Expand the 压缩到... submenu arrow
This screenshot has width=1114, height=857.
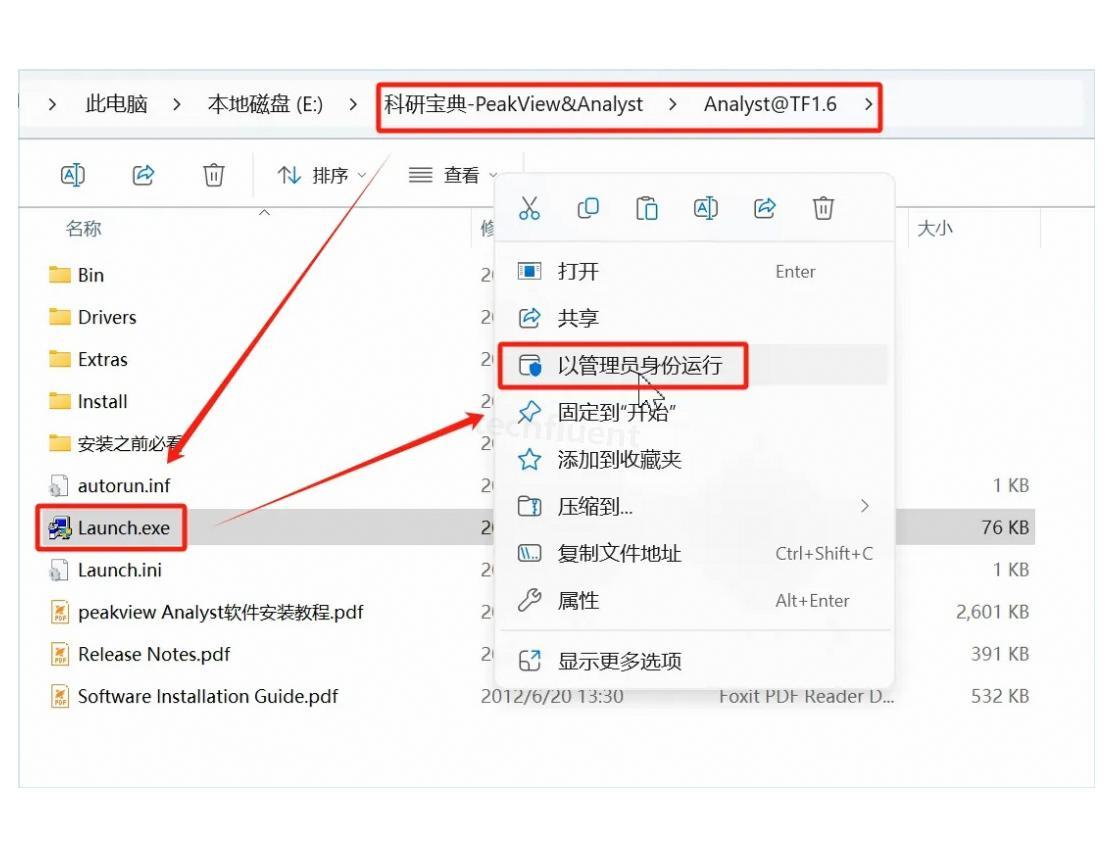pyautogui.click(x=866, y=507)
